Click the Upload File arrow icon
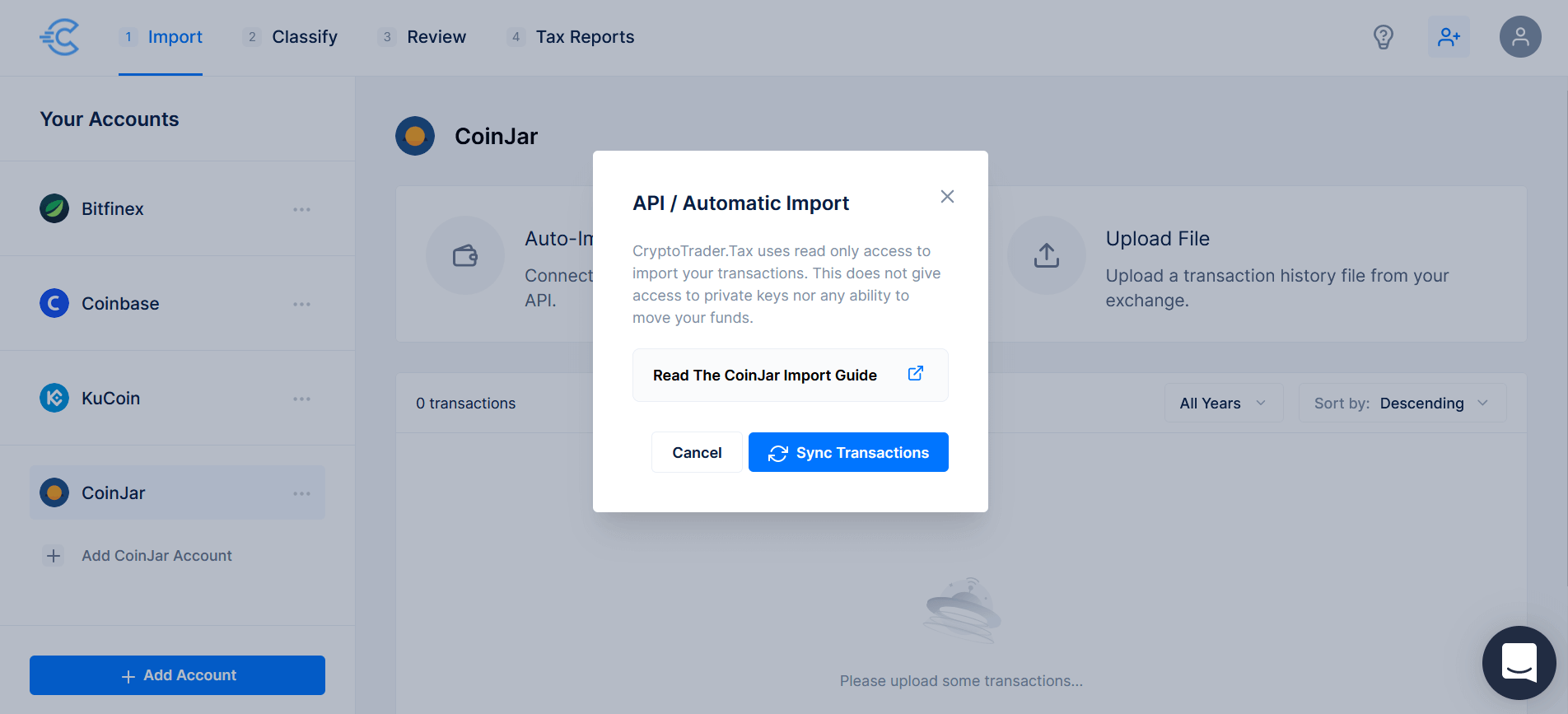 pos(1047,255)
